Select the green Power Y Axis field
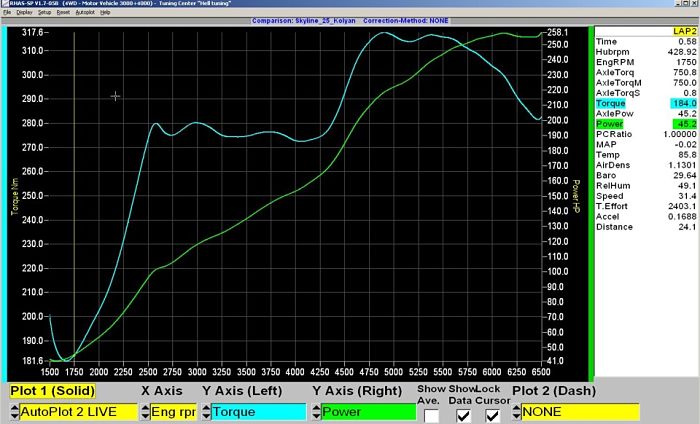Image resolution: width=700 pixels, height=424 pixels. (x=368, y=412)
